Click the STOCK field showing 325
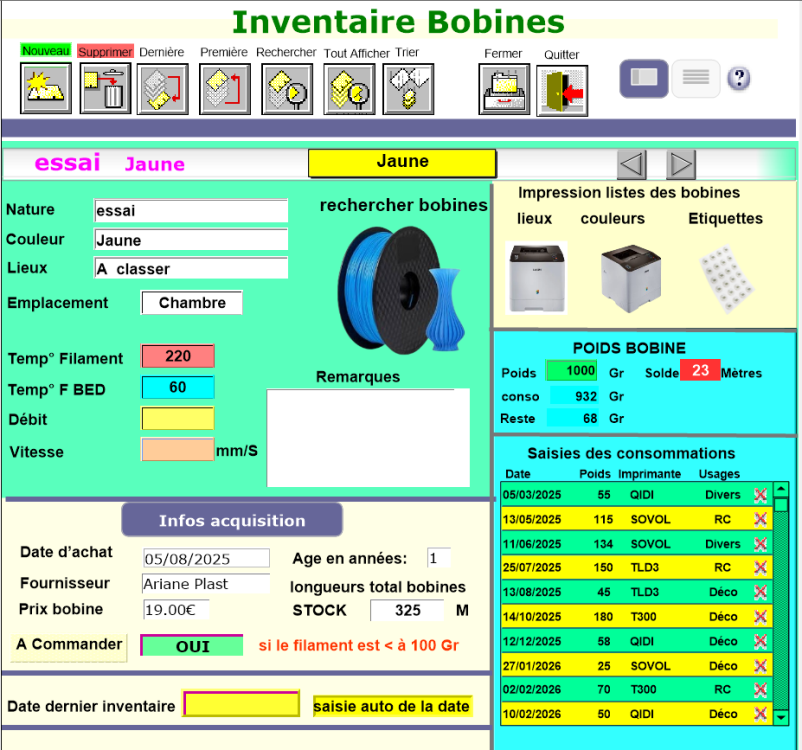802x750 pixels. tap(408, 610)
